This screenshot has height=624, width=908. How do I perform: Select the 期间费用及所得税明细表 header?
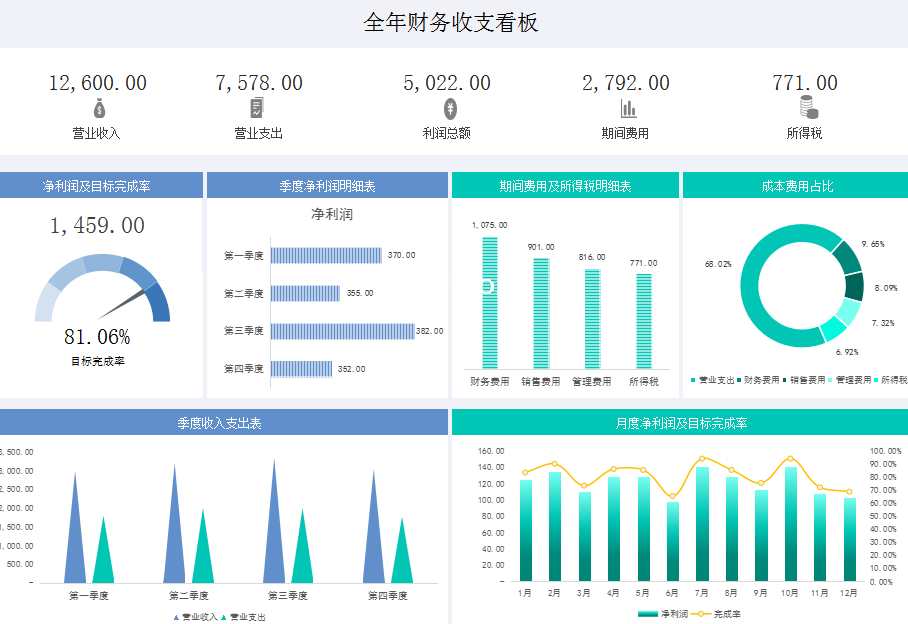point(565,186)
